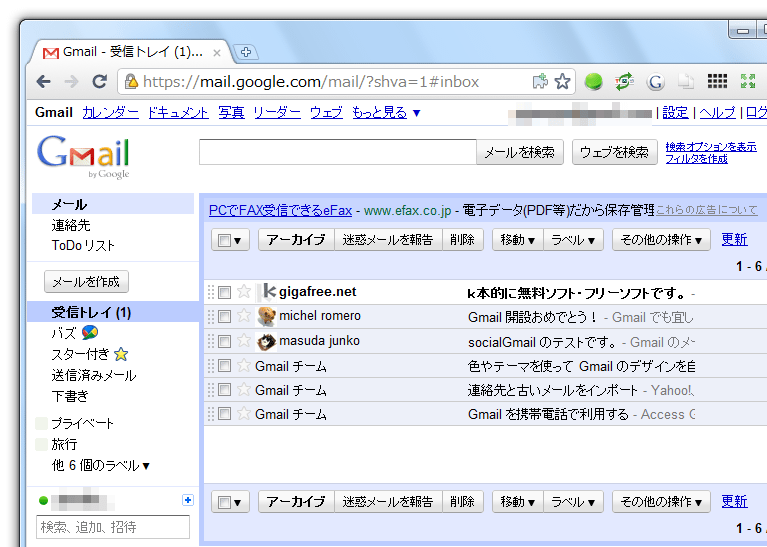The height and width of the screenshot is (547, 767).
Task: Click the browser back arrow button
Action: (x=44, y=82)
